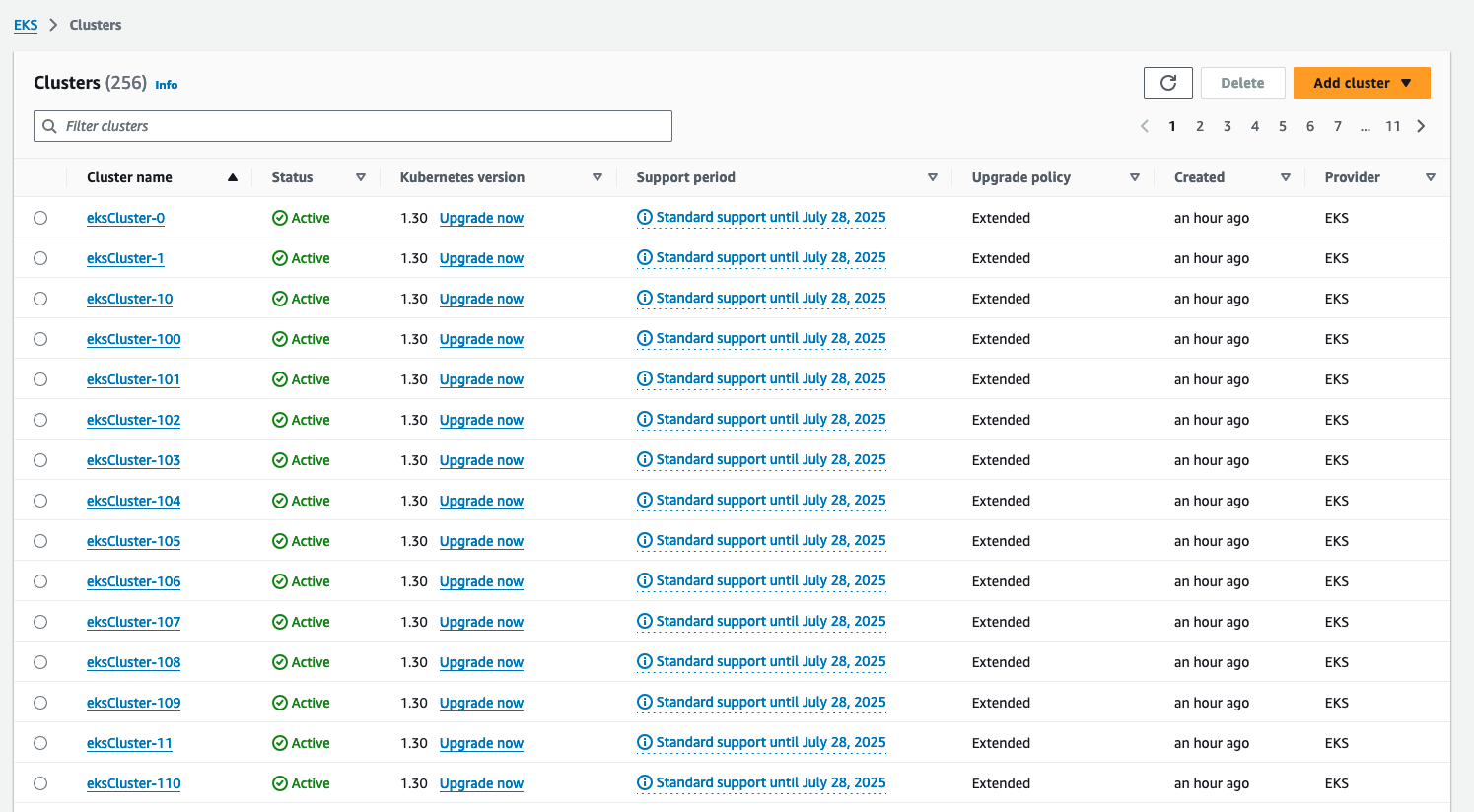
Task: Click the refresh clusters icon button
Action: [1168, 83]
